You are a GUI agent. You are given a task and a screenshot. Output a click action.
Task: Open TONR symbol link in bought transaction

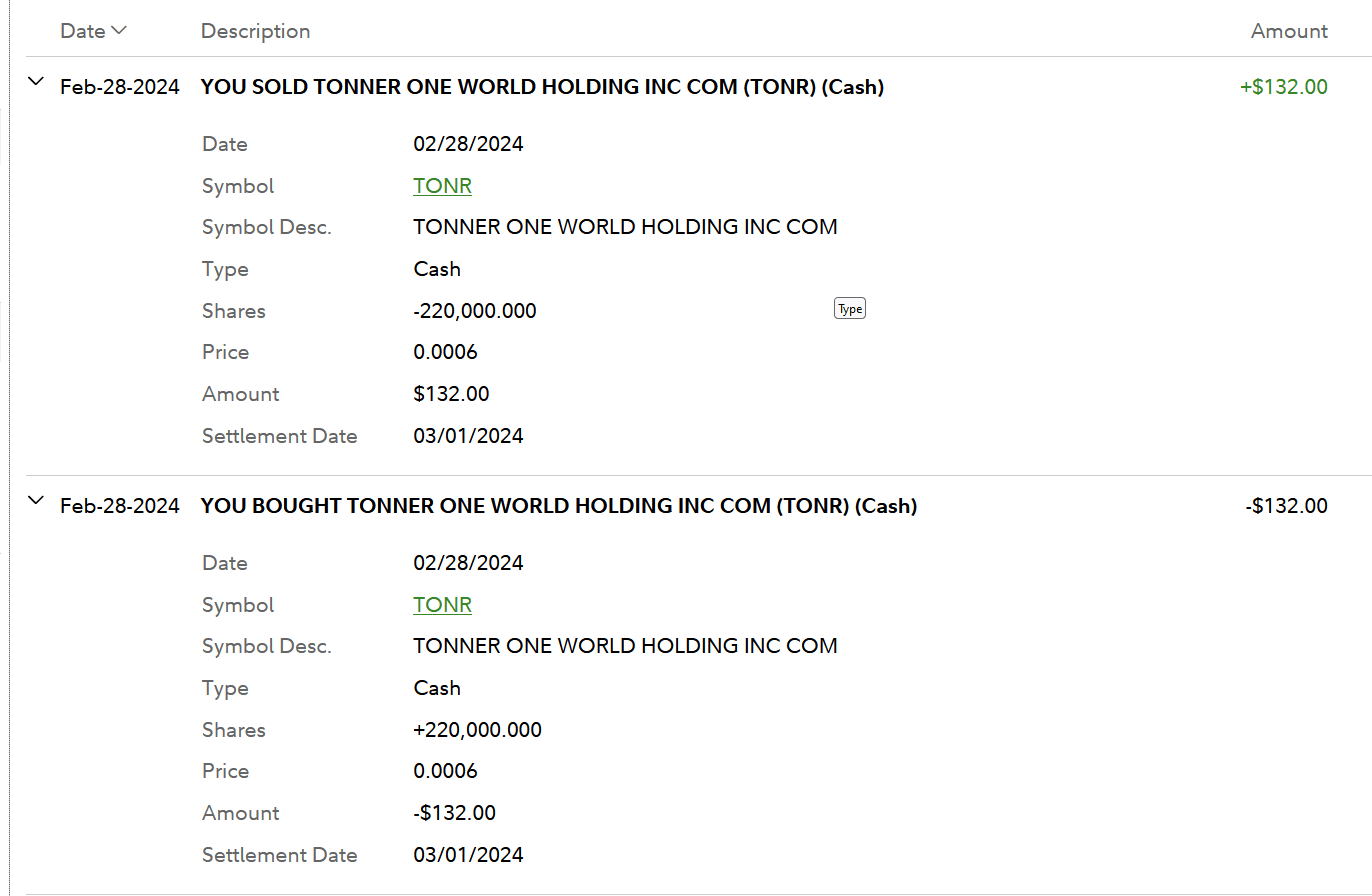point(442,605)
